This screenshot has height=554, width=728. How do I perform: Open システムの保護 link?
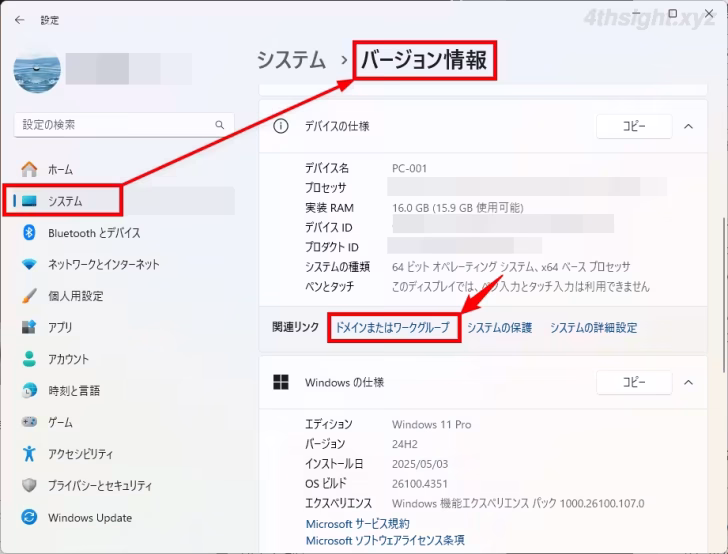pyautogui.click(x=500, y=327)
